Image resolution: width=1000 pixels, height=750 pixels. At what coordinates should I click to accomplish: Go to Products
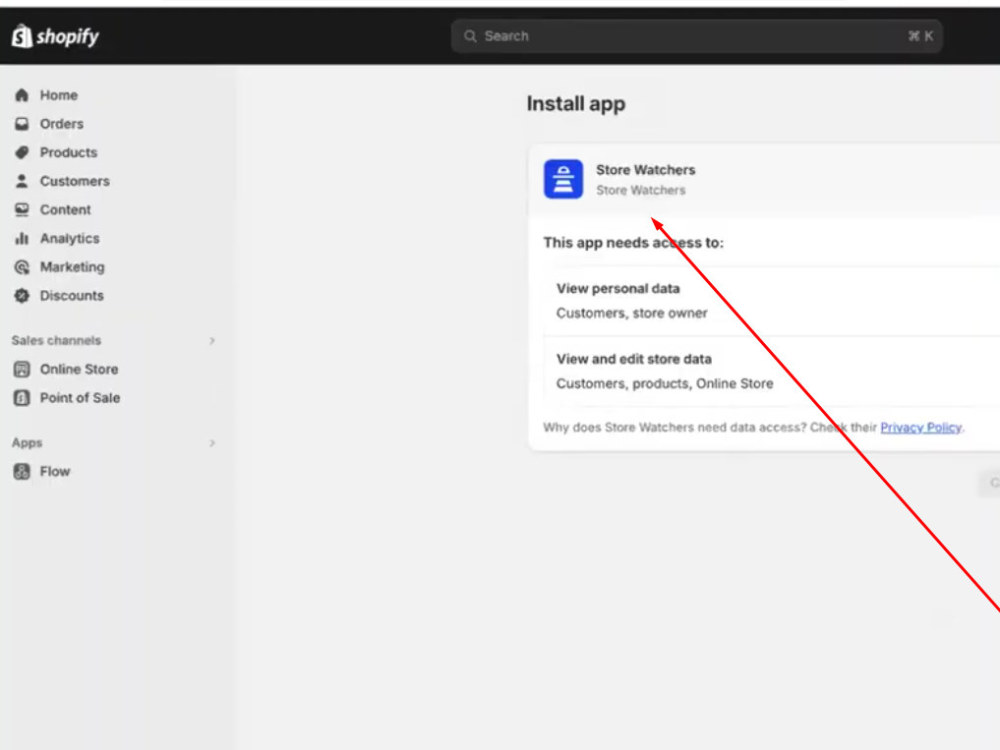[x=68, y=152]
